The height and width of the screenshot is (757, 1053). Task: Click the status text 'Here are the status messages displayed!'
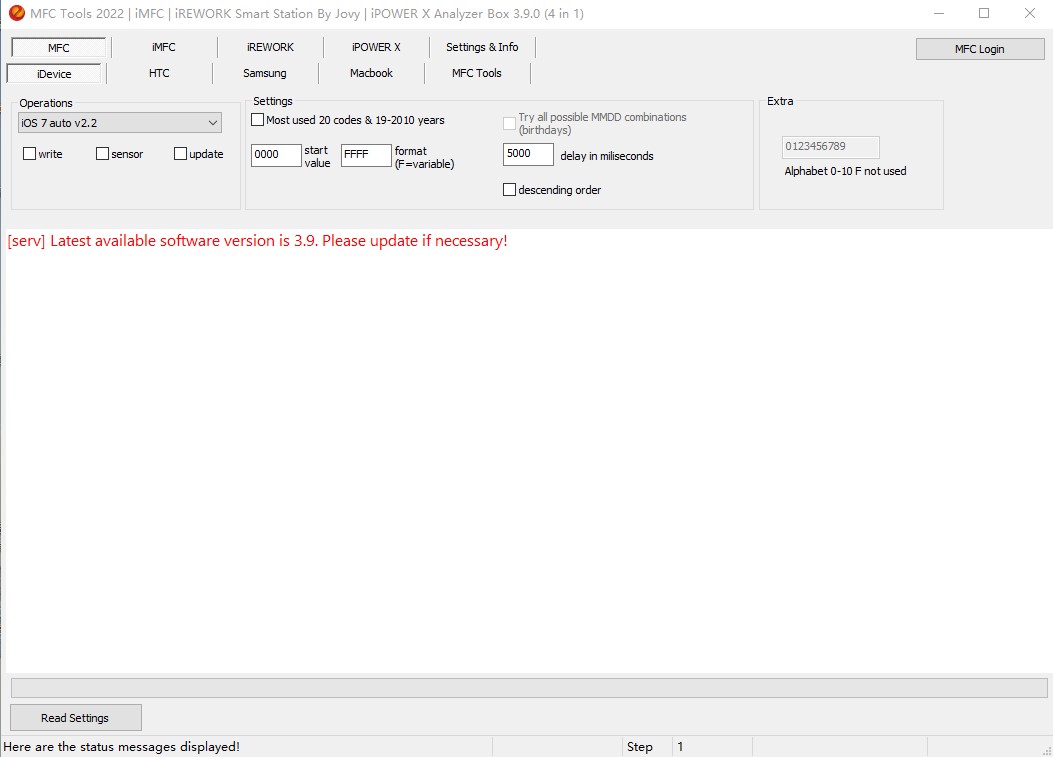point(122,747)
